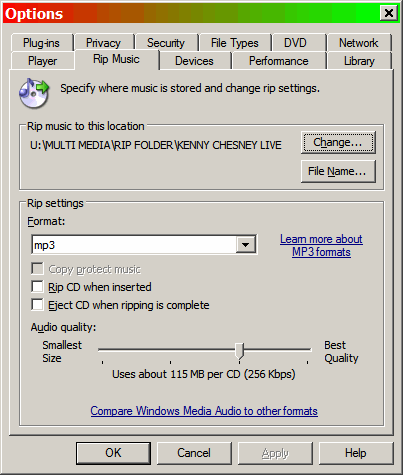The width and height of the screenshot is (403, 475).
Task: Select the Plug-ins tab
Action: click(x=41, y=43)
